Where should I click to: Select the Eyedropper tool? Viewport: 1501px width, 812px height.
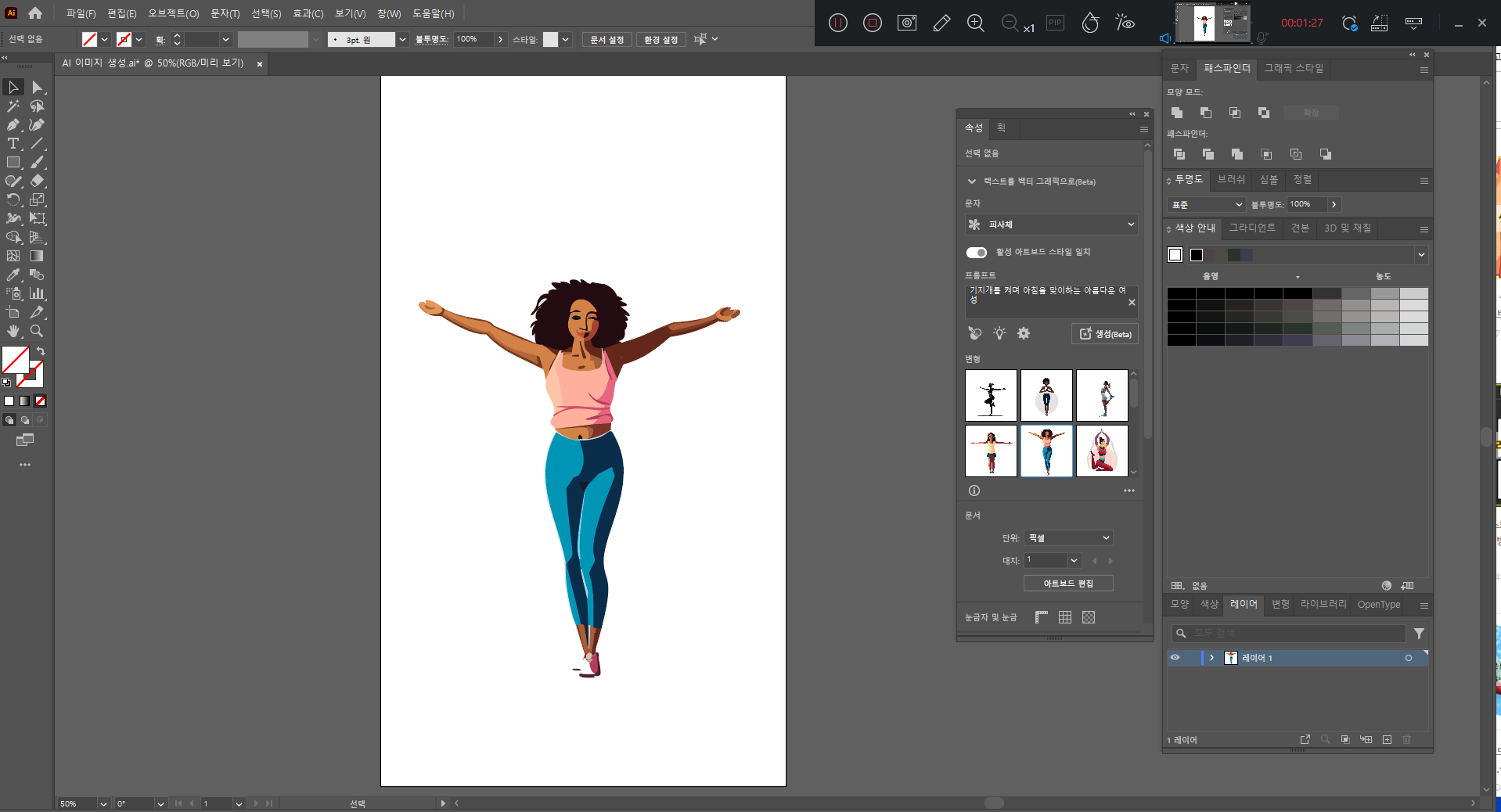[13, 275]
